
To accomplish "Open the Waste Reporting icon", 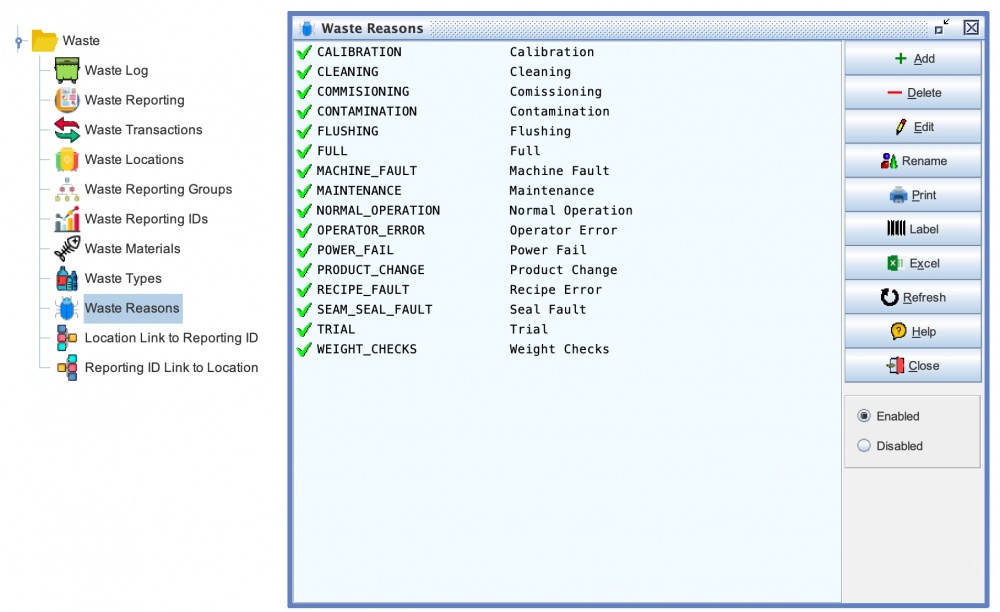I will (x=67, y=100).
